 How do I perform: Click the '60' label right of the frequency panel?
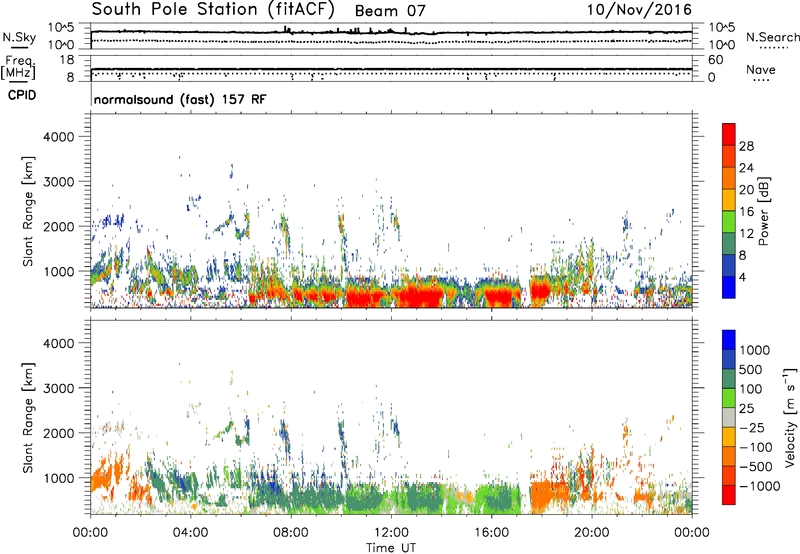pos(716,60)
